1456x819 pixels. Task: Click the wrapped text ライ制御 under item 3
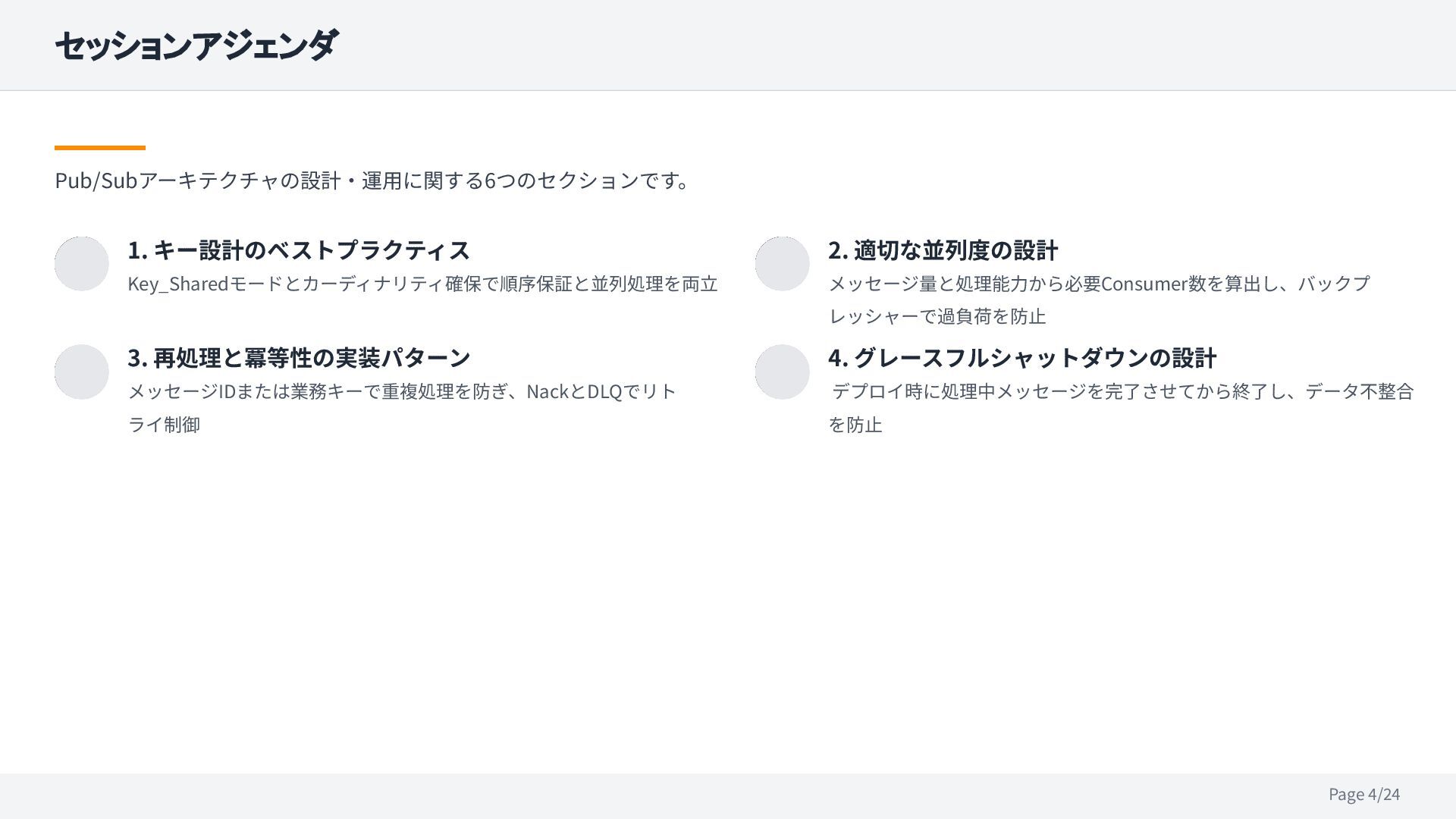click(x=164, y=425)
